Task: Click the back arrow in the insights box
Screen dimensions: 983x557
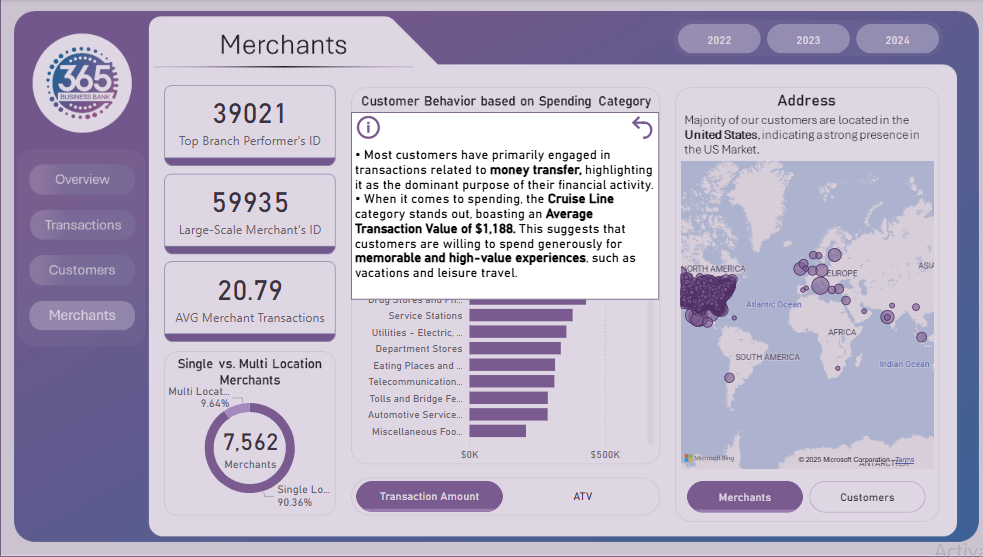Action: [642, 127]
